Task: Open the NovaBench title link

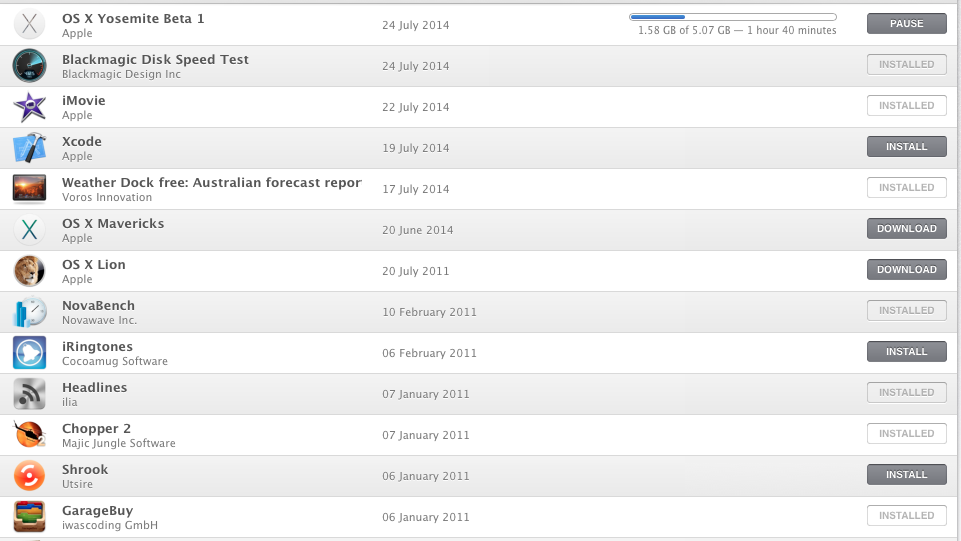Action: [98, 305]
